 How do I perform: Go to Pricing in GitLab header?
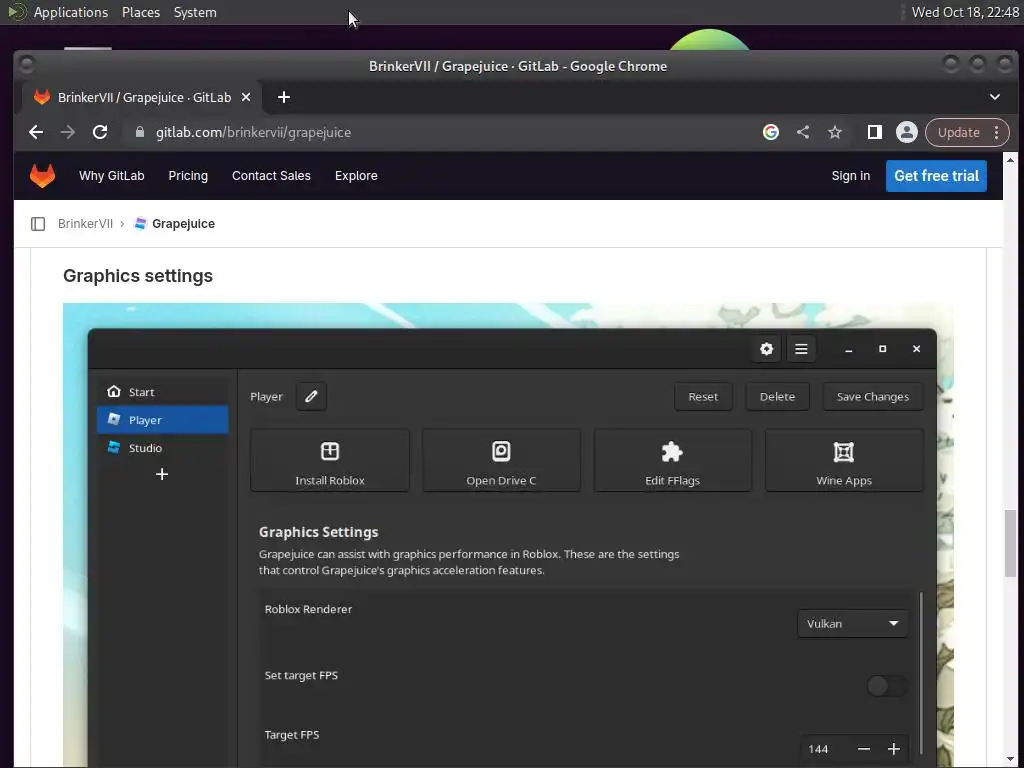188,176
